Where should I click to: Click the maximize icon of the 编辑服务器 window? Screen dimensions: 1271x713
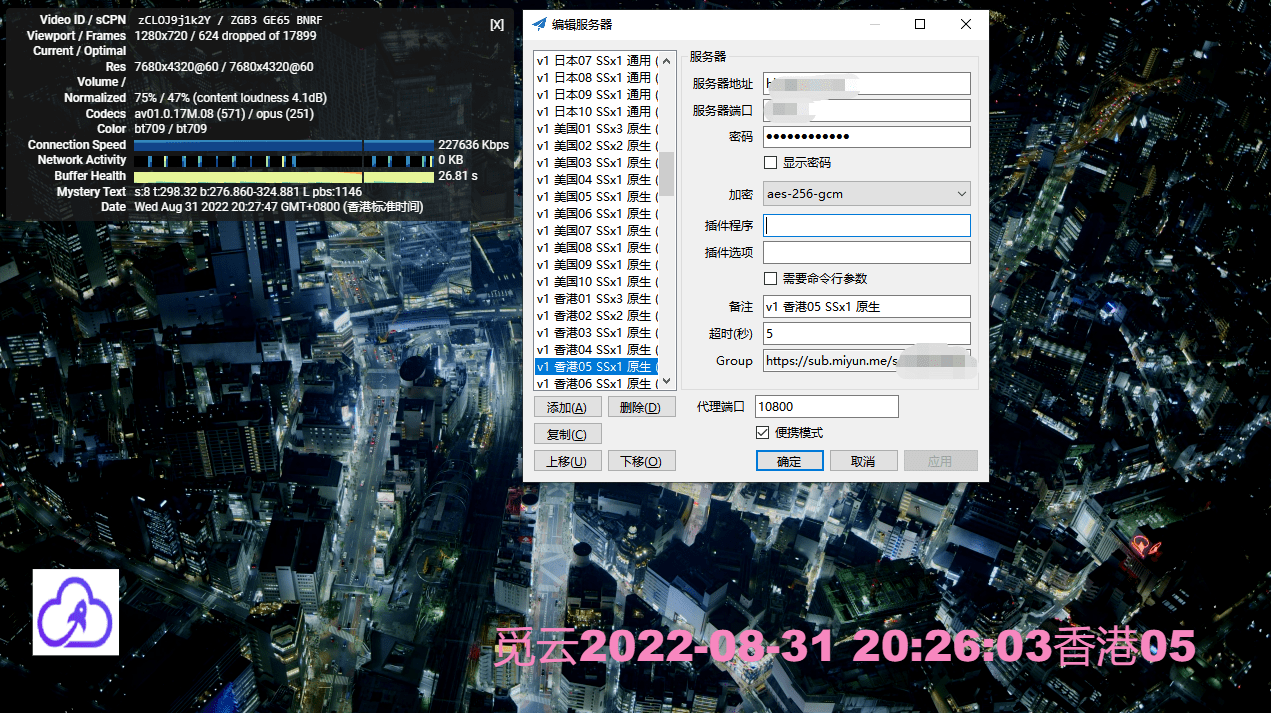(919, 24)
